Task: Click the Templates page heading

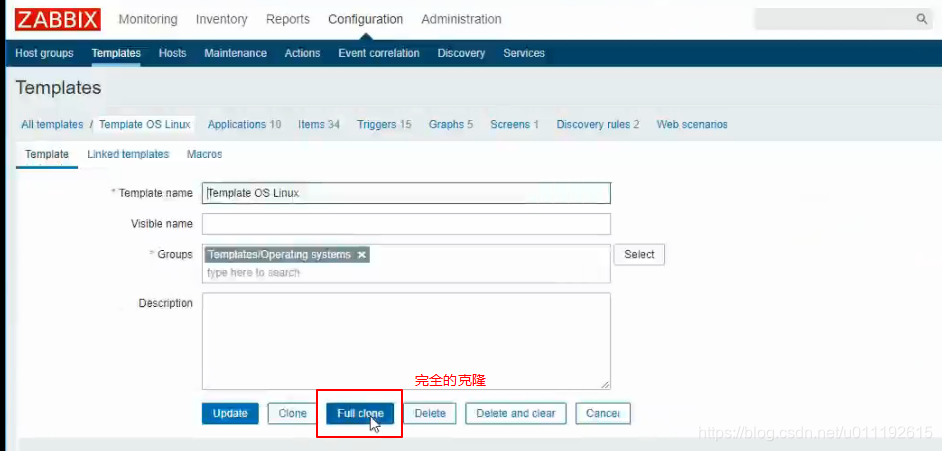Action: 58,88
